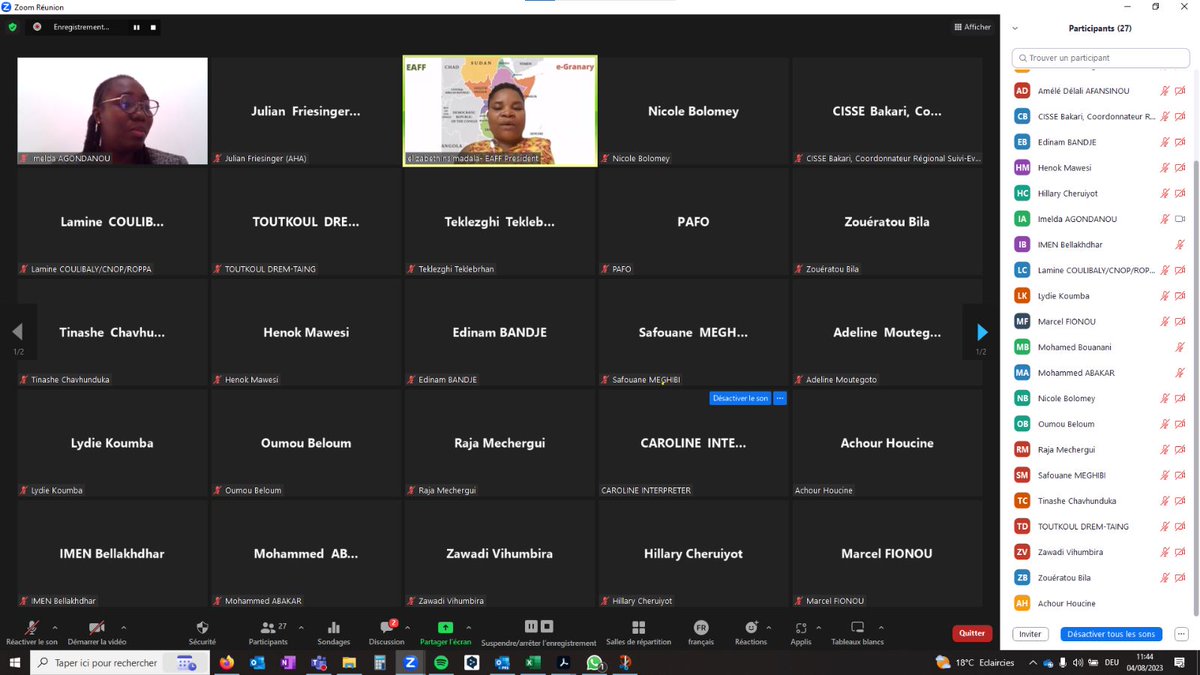Open Firefox from the taskbar
Image resolution: width=1200 pixels, height=675 pixels.
pyautogui.click(x=226, y=662)
